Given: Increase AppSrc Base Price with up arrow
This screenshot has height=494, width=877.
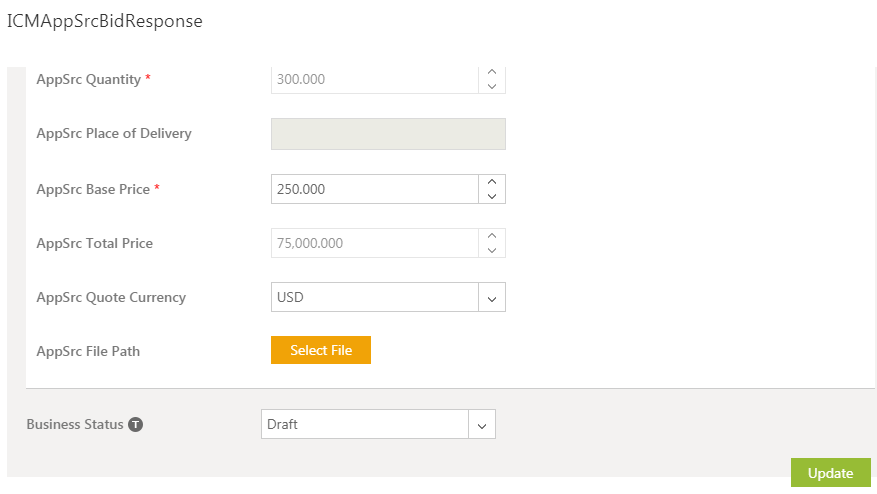Looking at the screenshot, I should [492, 182].
